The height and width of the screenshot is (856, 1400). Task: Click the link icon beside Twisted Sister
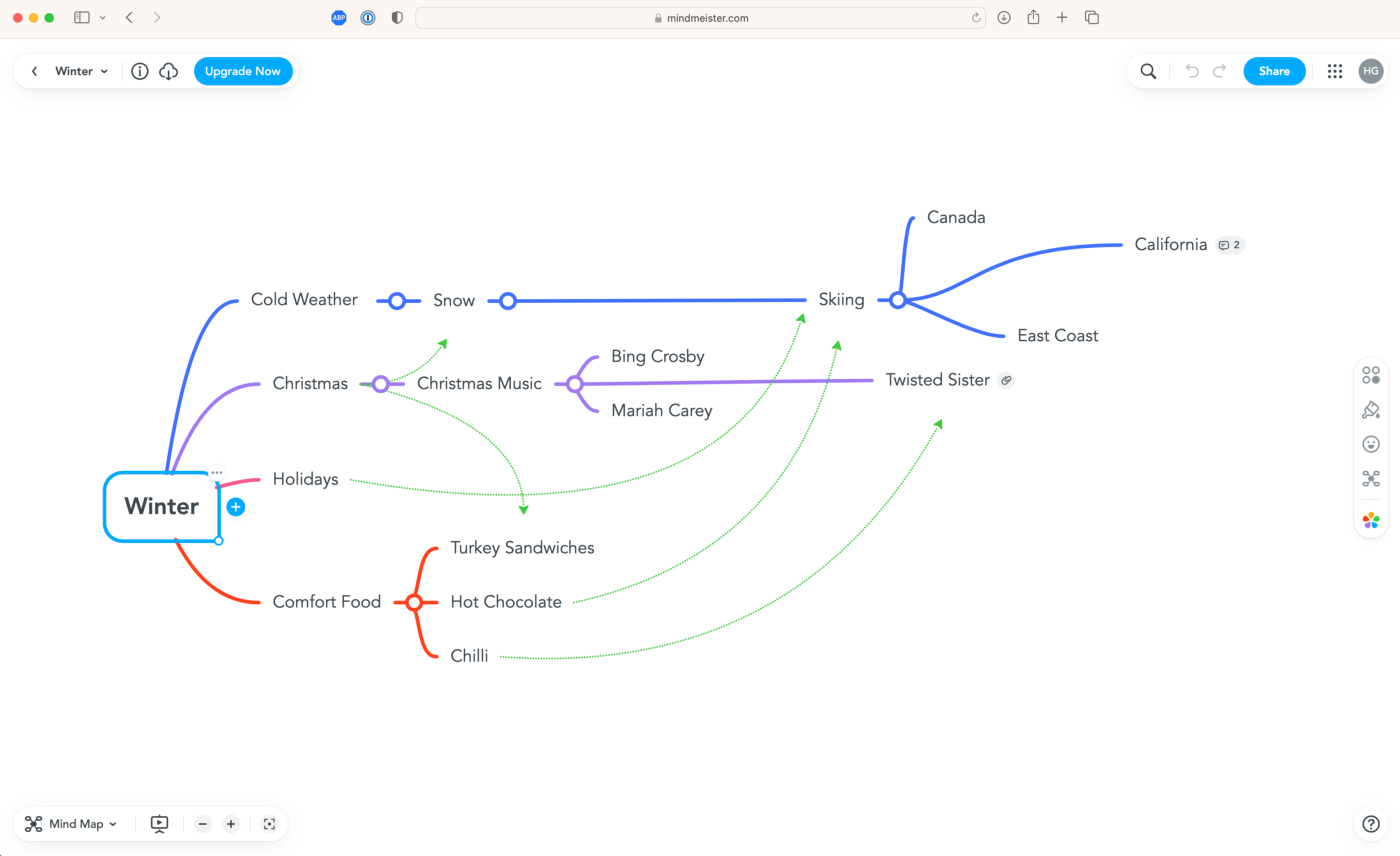(x=1006, y=380)
